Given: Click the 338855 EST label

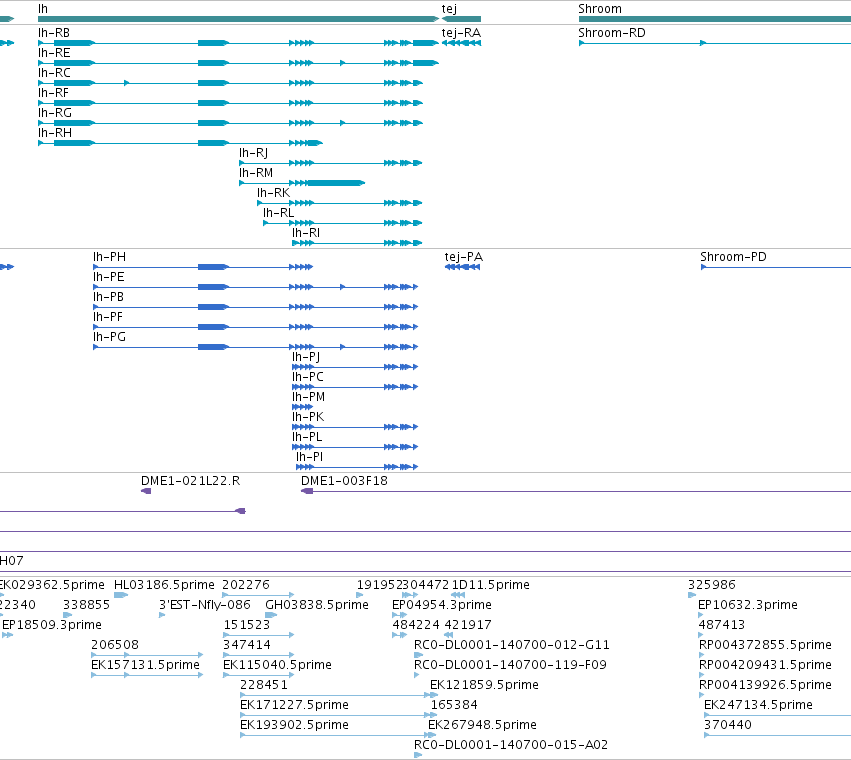Looking at the screenshot, I should coord(86,605).
